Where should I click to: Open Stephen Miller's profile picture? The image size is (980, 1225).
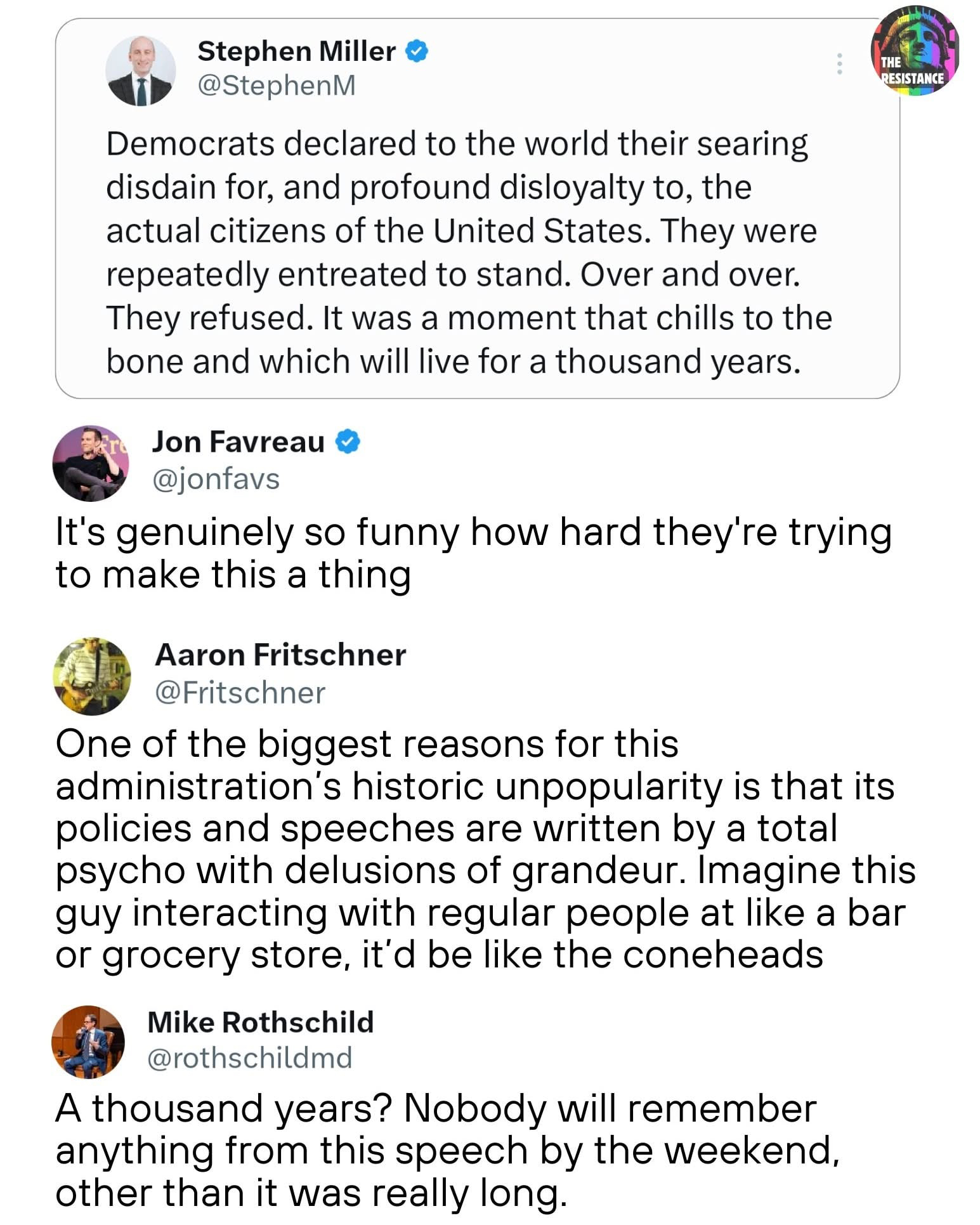pyautogui.click(x=141, y=70)
